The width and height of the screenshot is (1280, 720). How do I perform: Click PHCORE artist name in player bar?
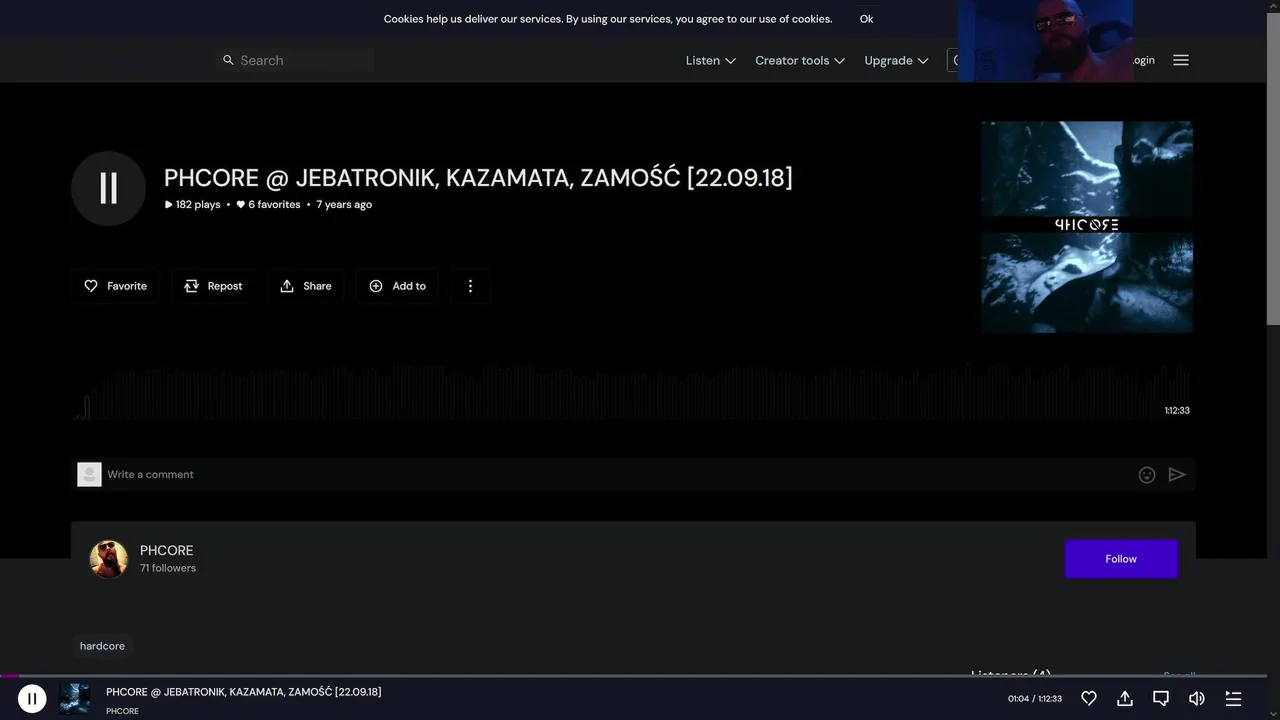[x=122, y=711]
